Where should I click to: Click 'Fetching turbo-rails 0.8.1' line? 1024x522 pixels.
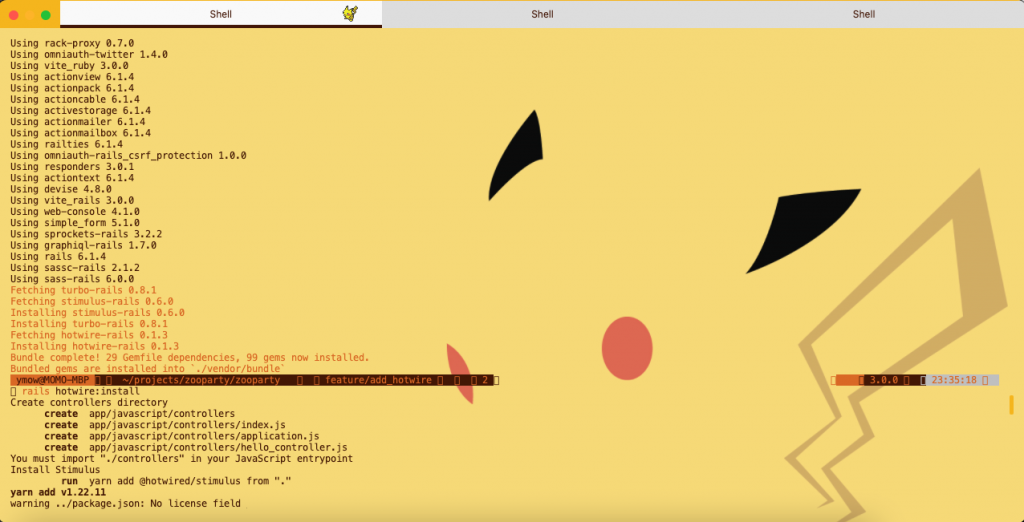83,290
